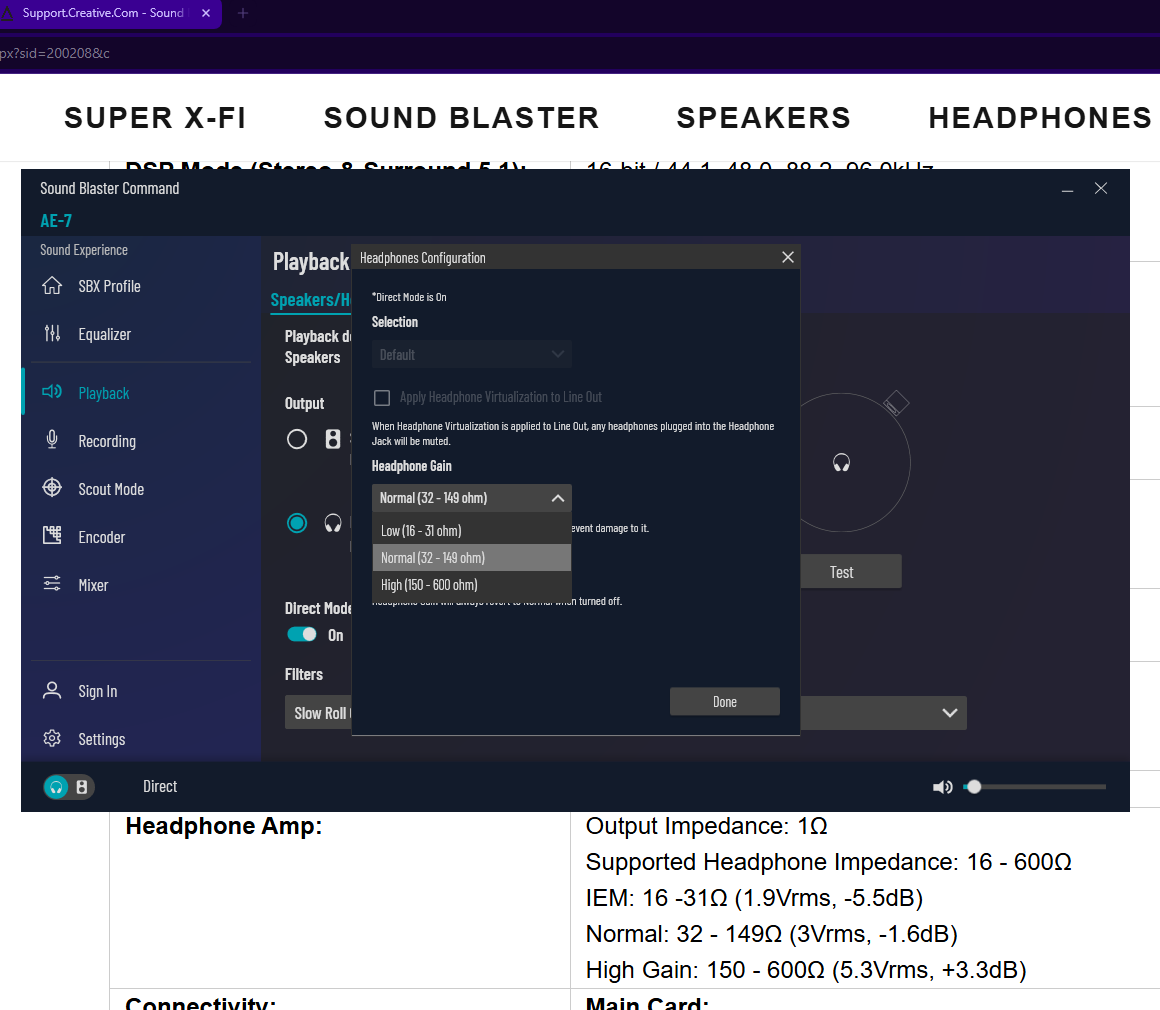Go to Mixer page
Screen dimensions: 1160x1010
[93, 585]
